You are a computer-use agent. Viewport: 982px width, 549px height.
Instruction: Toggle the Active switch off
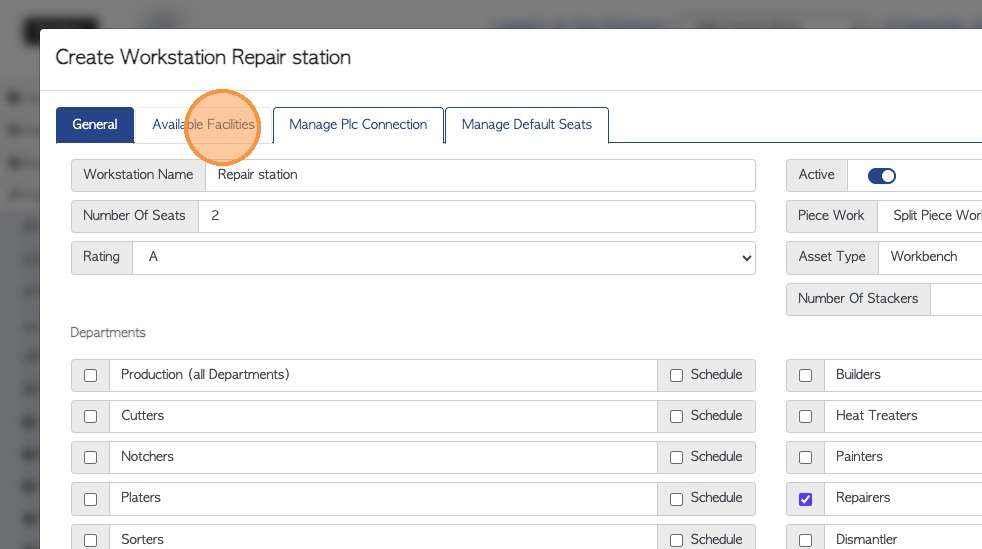click(x=881, y=176)
